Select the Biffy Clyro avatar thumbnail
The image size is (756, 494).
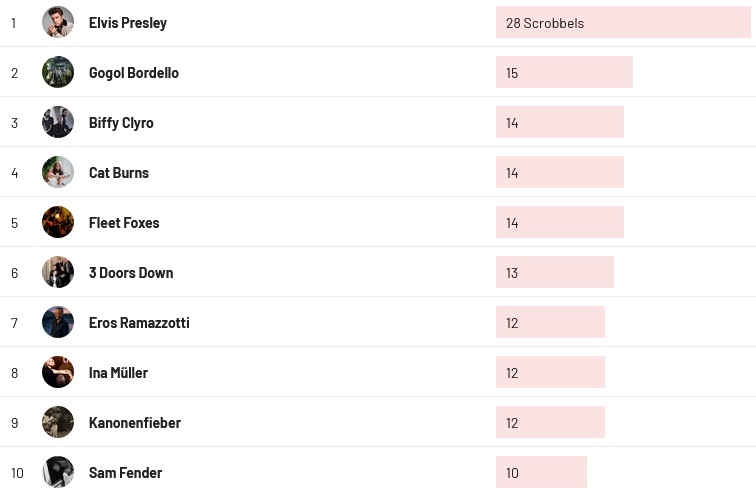[x=58, y=122]
